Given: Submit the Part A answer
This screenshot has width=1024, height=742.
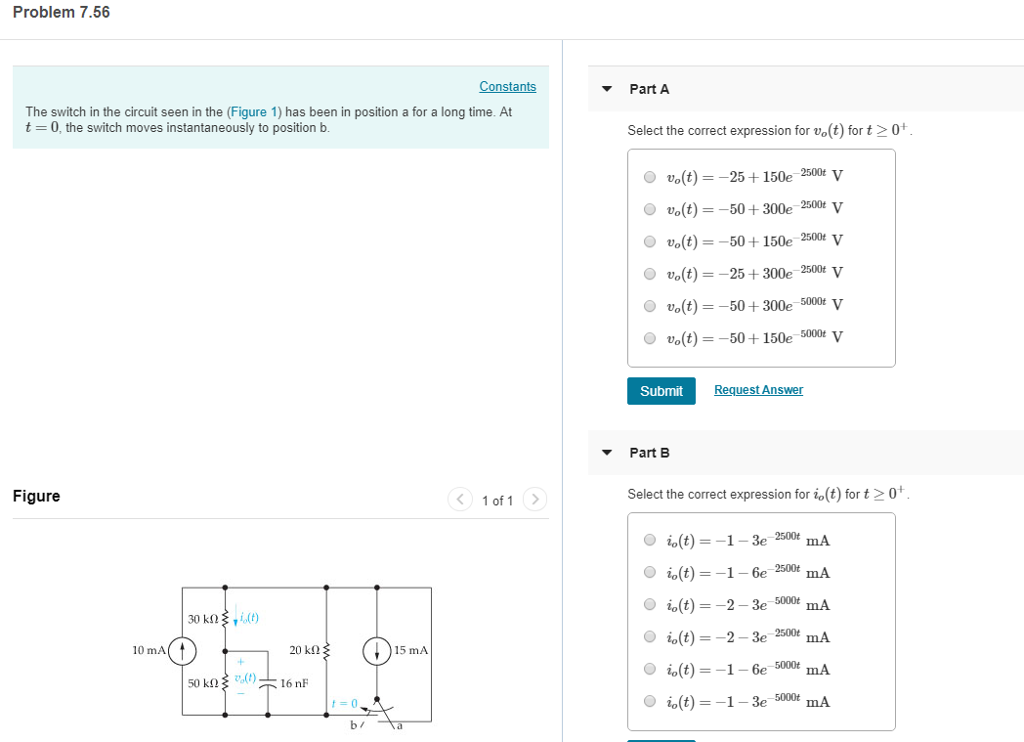Looking at the screenshot, I should pyautogui.click(x=661, y=390).
